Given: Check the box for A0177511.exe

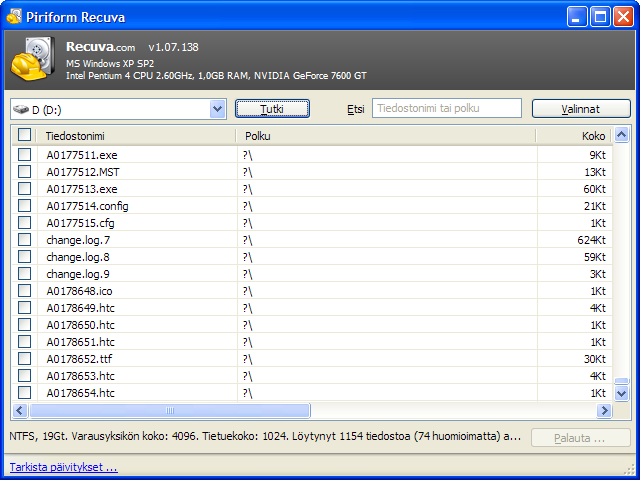Looking at the screenshot, I should tap(24, 155).
